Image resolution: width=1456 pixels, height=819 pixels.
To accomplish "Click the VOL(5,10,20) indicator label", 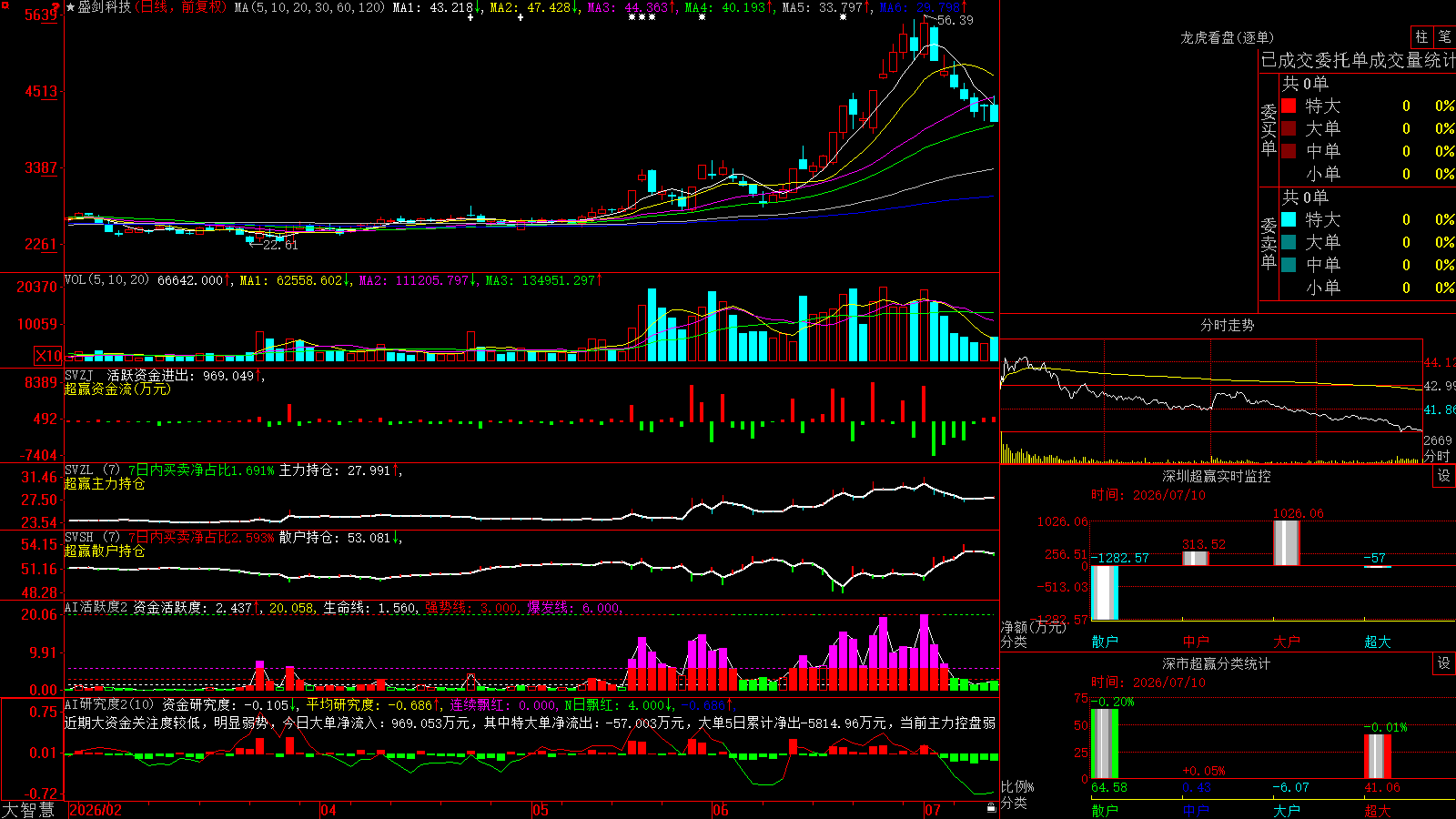I will coord(106,280).
